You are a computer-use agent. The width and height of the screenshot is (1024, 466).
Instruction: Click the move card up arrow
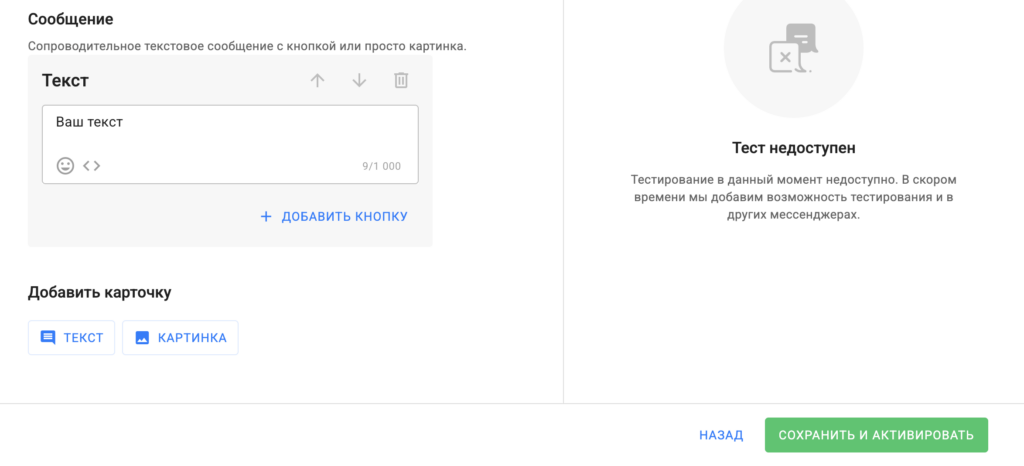click(x=318, y=81)
